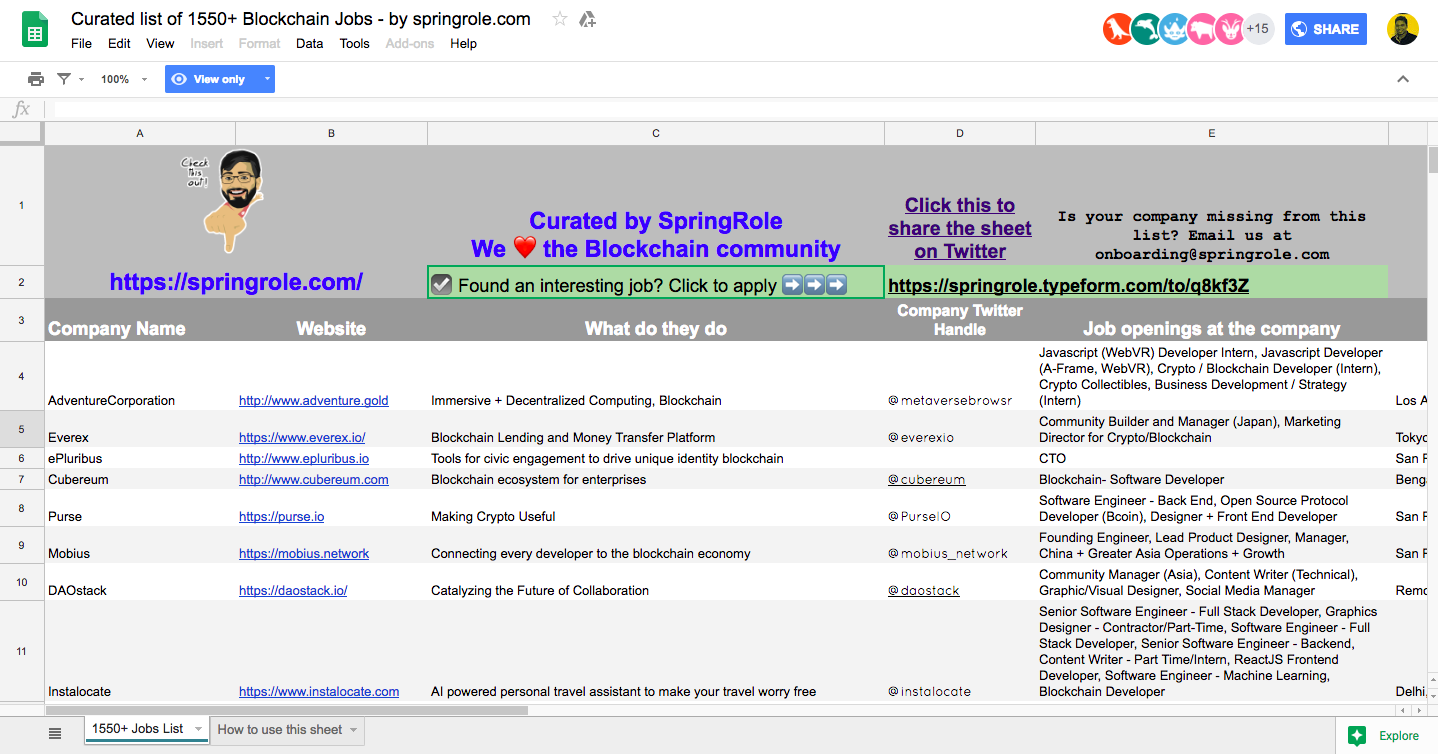The image size is (1438, 754).
Task: Click the SHARE button
Action: click(x=1325, y=29)
